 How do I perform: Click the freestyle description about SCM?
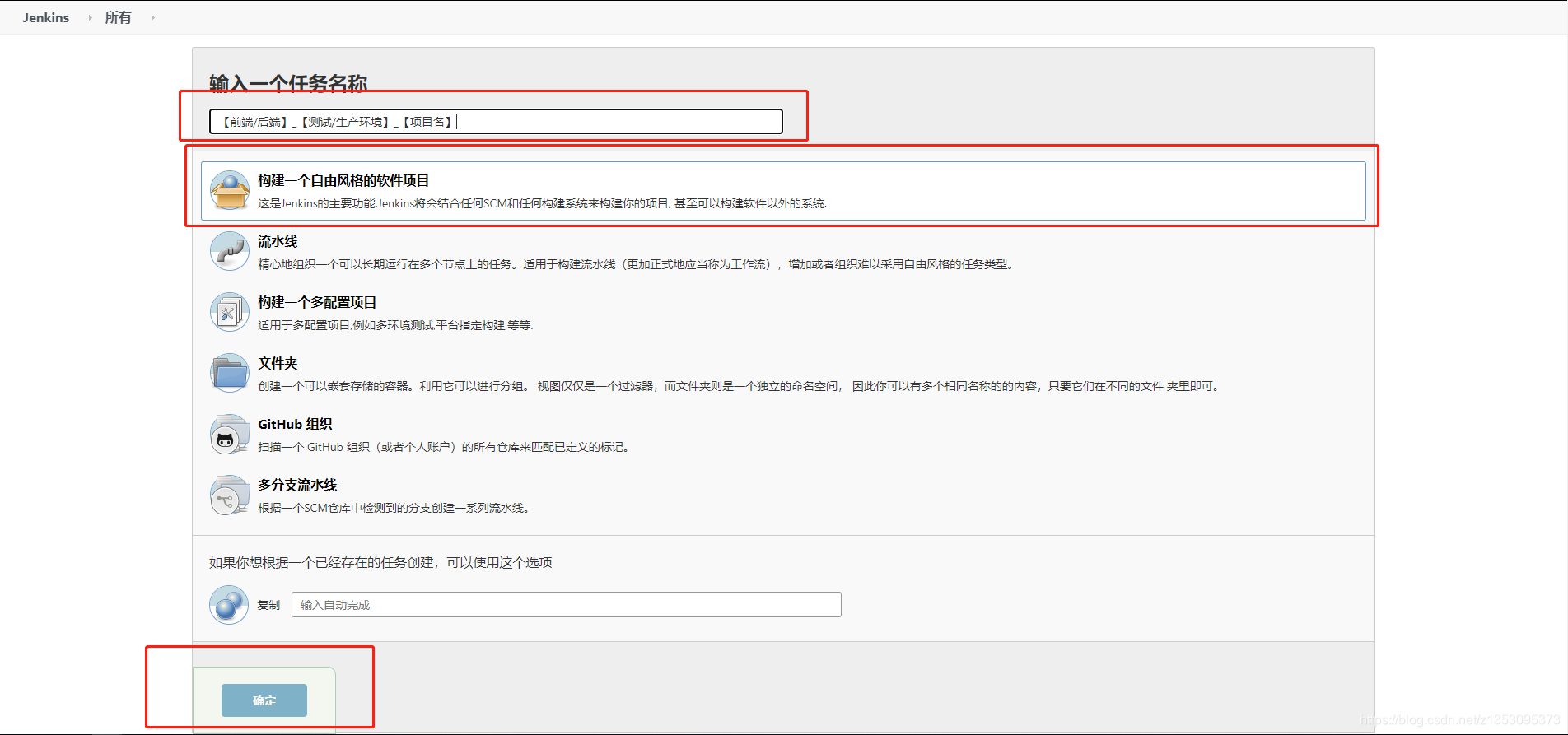pos(543,203)
